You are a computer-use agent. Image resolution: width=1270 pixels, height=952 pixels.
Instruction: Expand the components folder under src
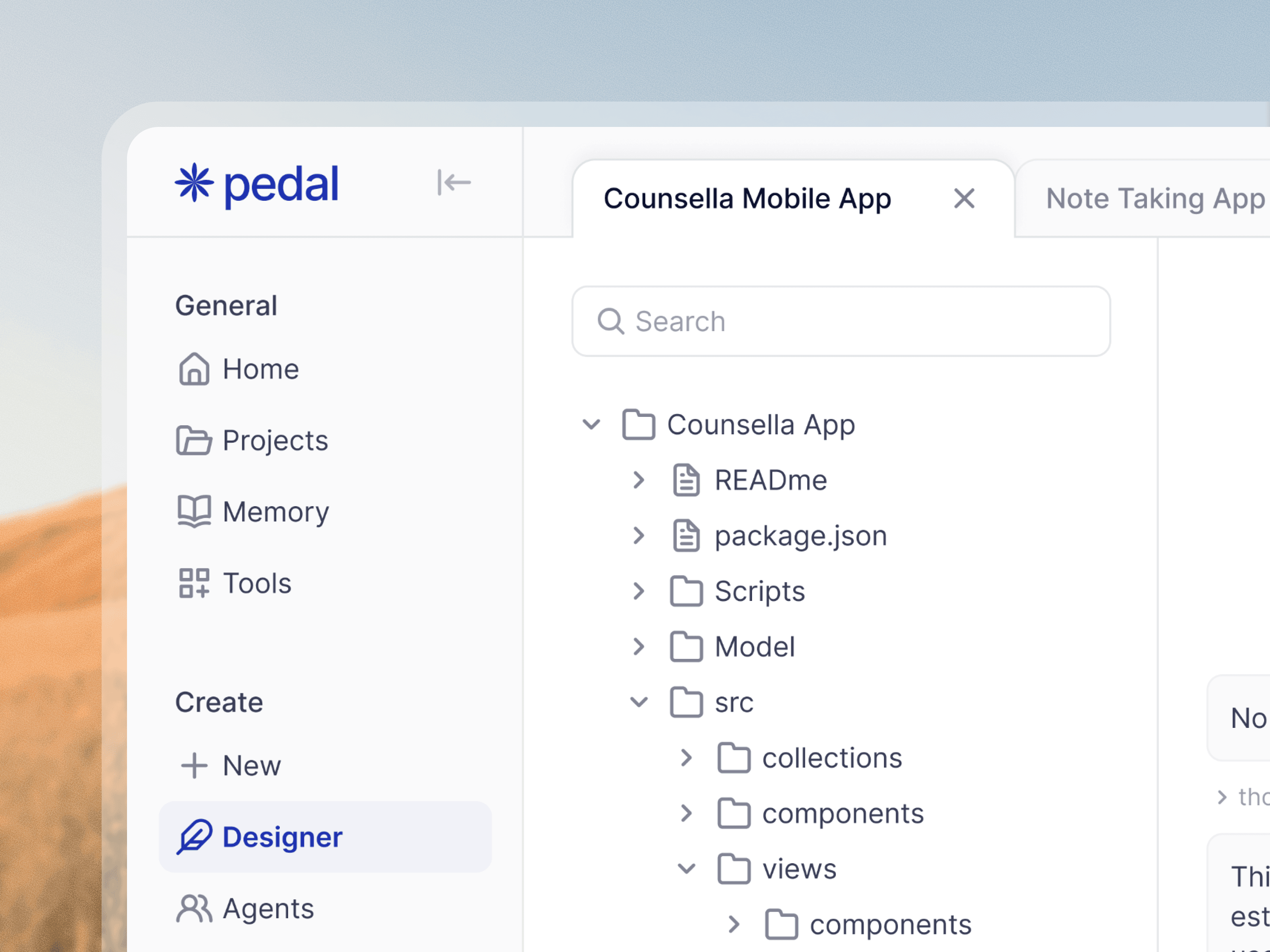pyautogui.click(x=686, y=813)
